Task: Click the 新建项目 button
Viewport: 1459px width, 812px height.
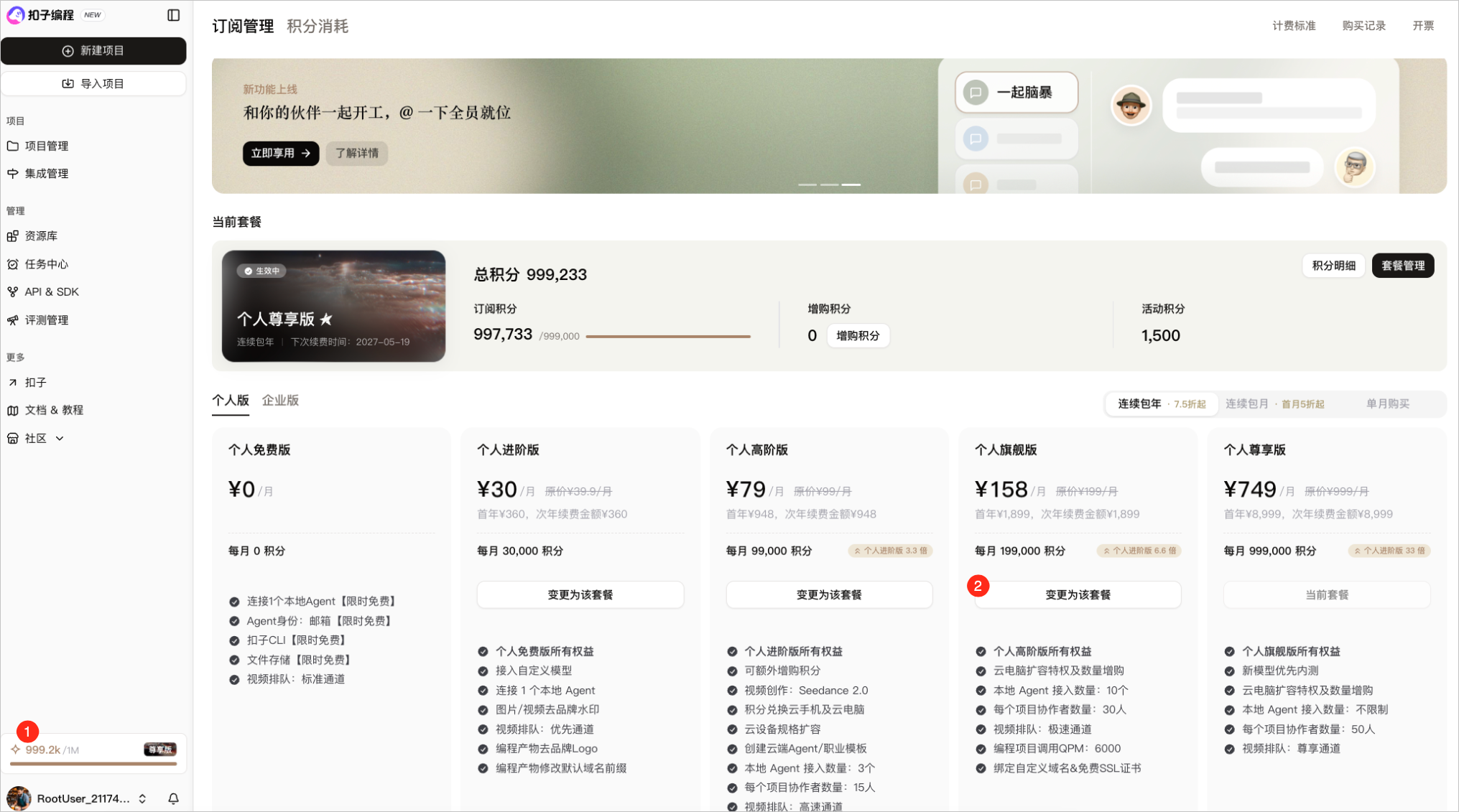Action: [x=93, y=51]
